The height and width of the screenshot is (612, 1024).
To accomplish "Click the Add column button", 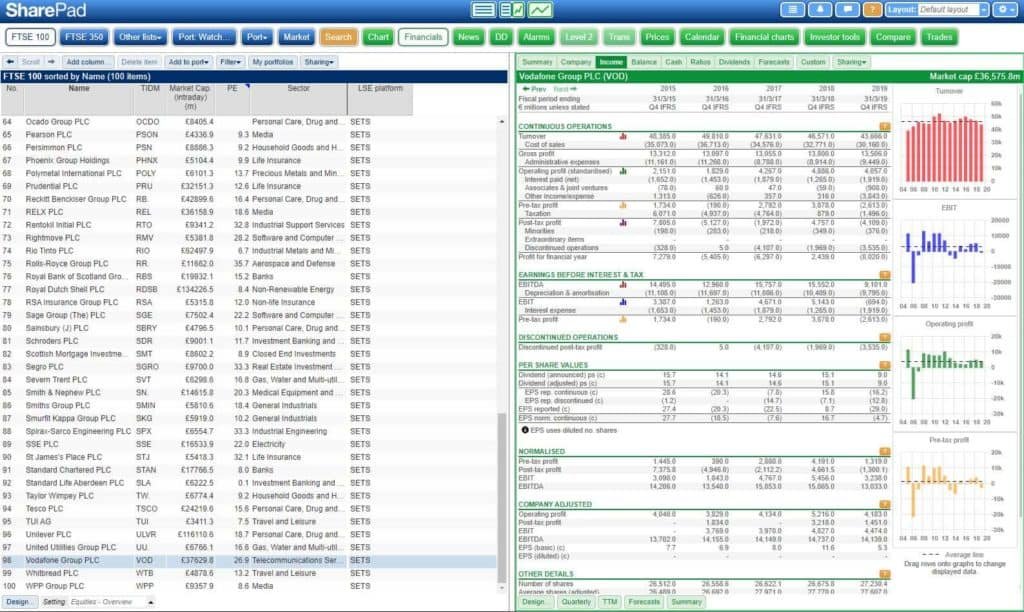I will [86, 62].
